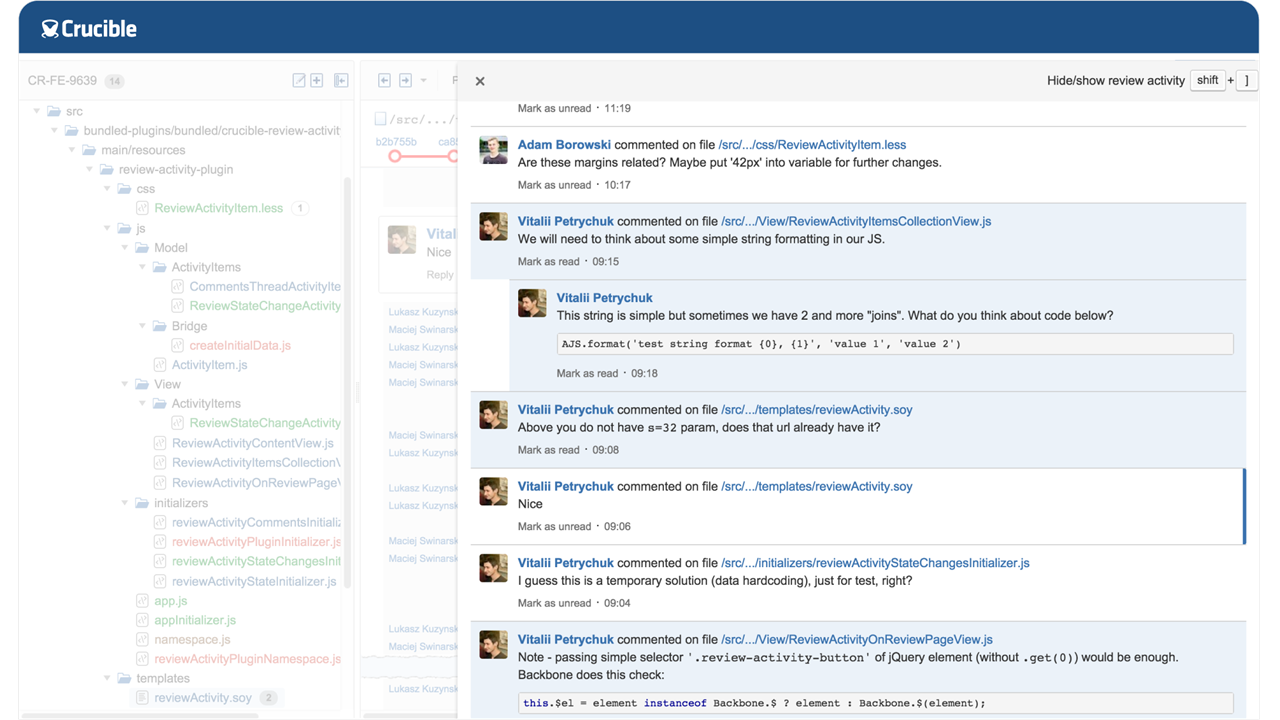Click the Bridge folder icon
Screen dimensions: 1280x720
(159, 326)
